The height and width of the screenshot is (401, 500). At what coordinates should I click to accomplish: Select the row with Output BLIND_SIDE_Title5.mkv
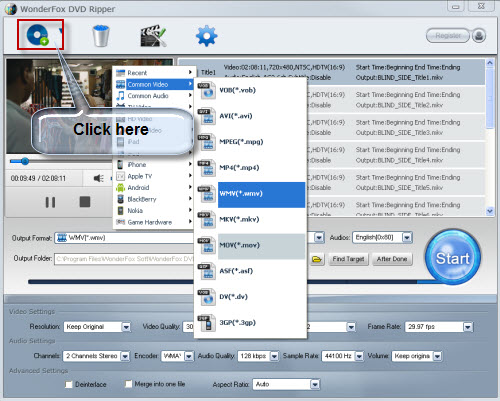pyautogui.click(x=396, y=182)
